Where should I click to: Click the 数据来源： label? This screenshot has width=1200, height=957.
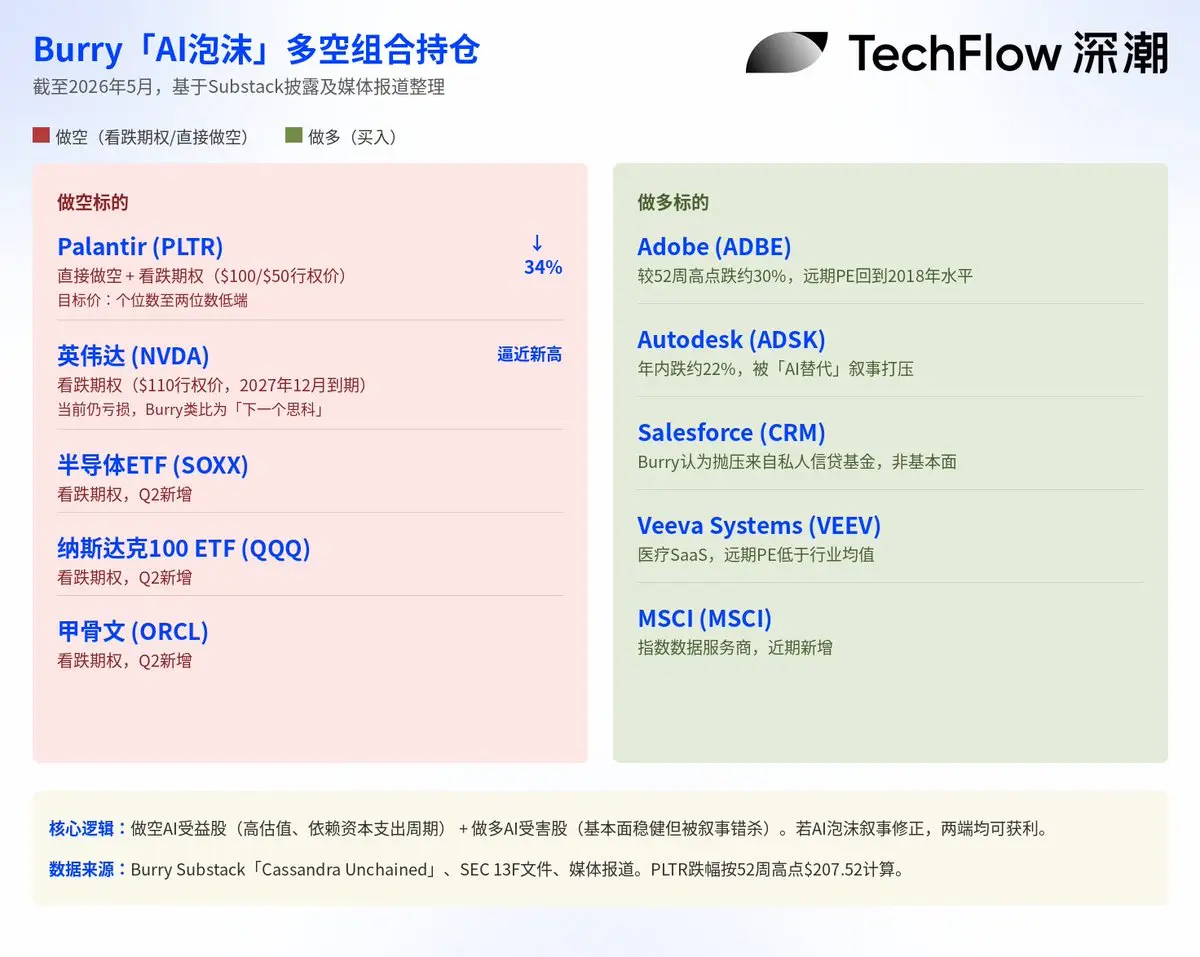coord(89,870)
